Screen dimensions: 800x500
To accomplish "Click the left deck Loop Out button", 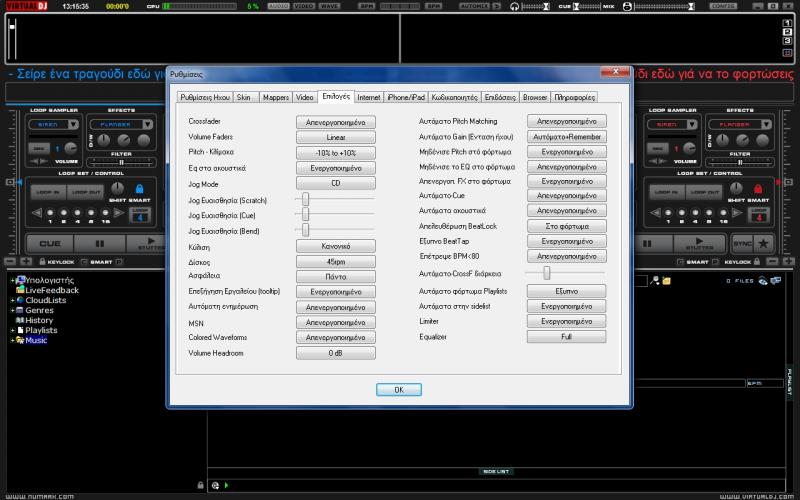I will (86, 192).
